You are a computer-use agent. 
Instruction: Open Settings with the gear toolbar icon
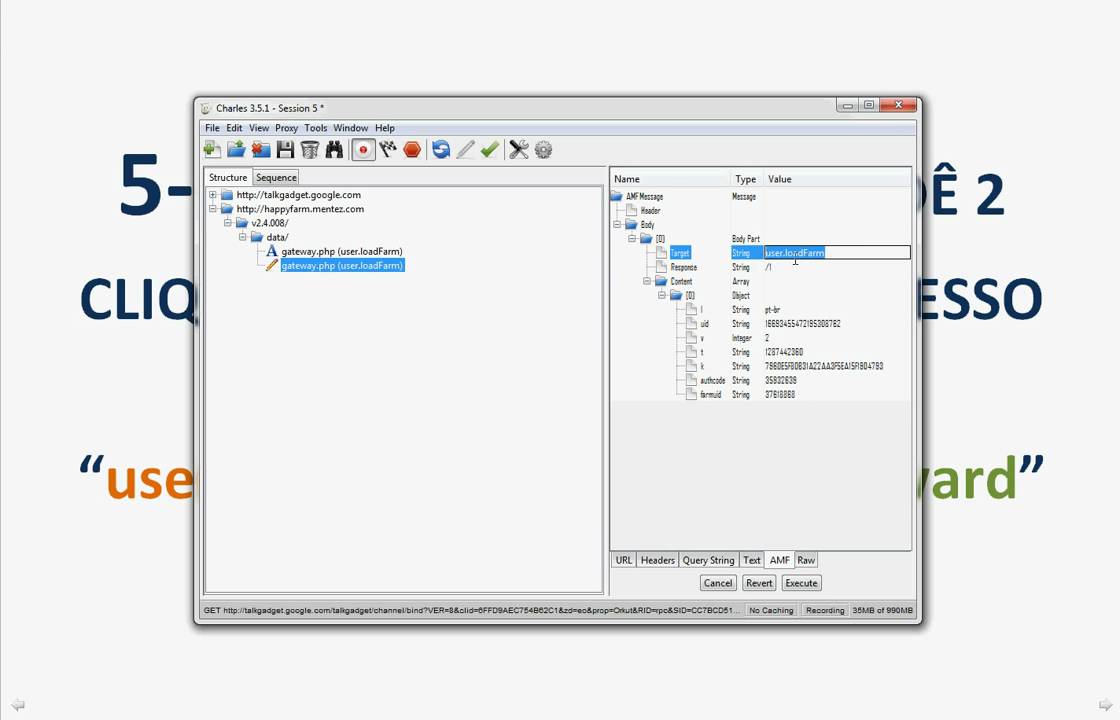[544, 149]
